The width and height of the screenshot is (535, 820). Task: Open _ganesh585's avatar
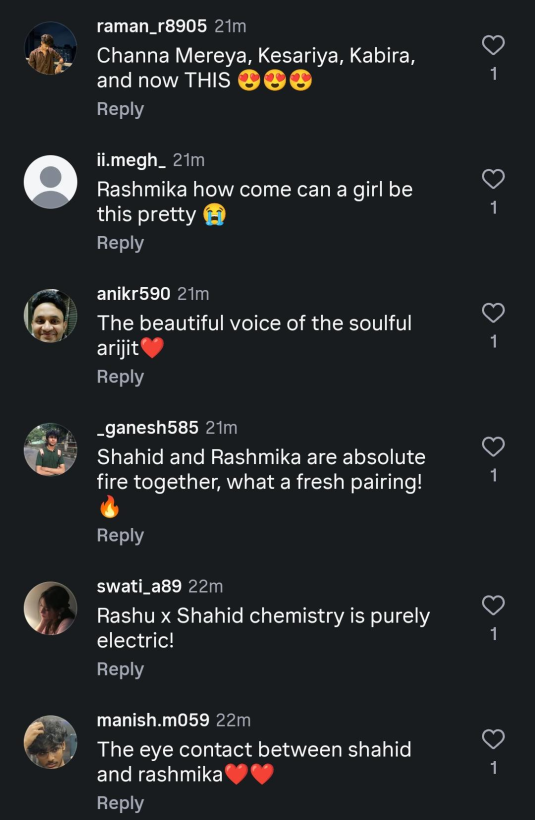pos(51,449)
